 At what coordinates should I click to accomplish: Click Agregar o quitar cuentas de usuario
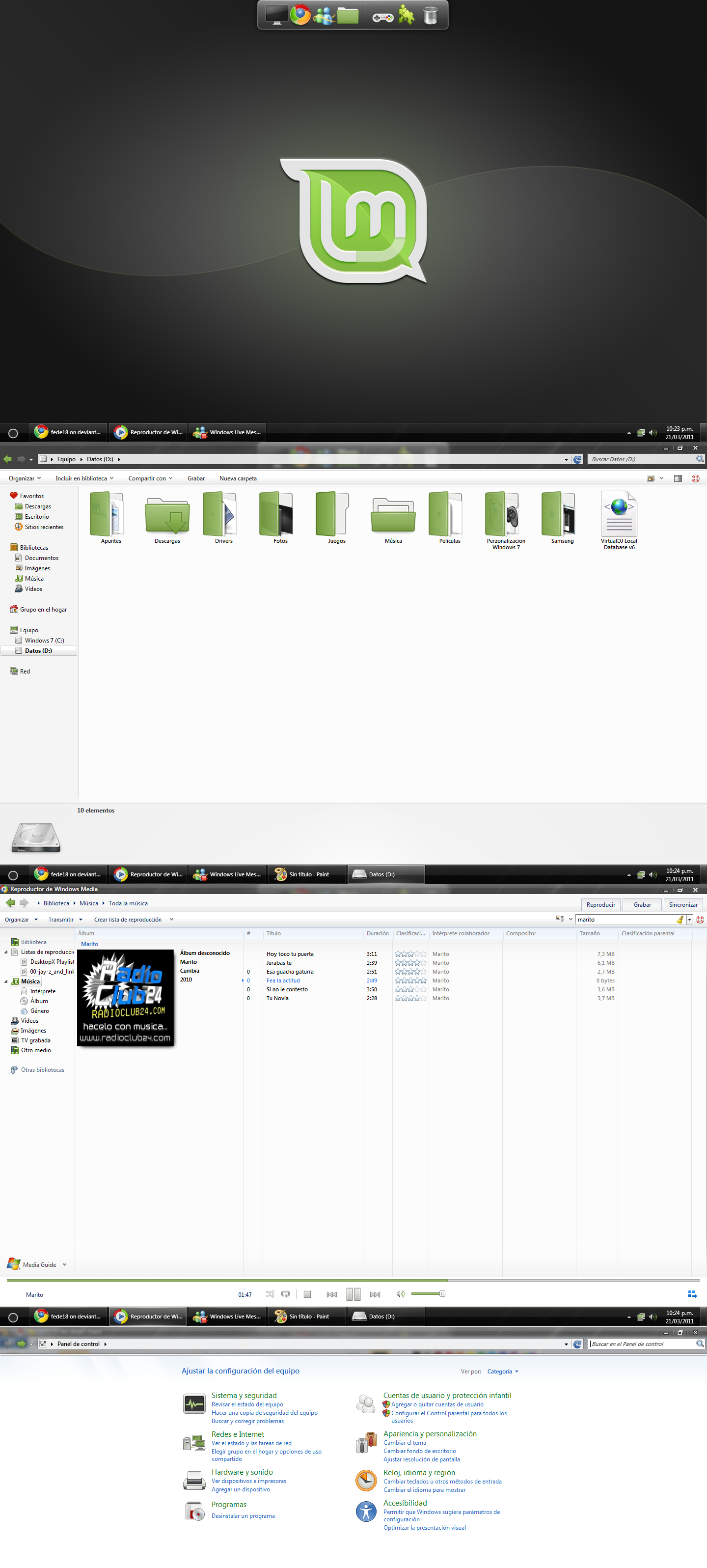[437, 1405]
